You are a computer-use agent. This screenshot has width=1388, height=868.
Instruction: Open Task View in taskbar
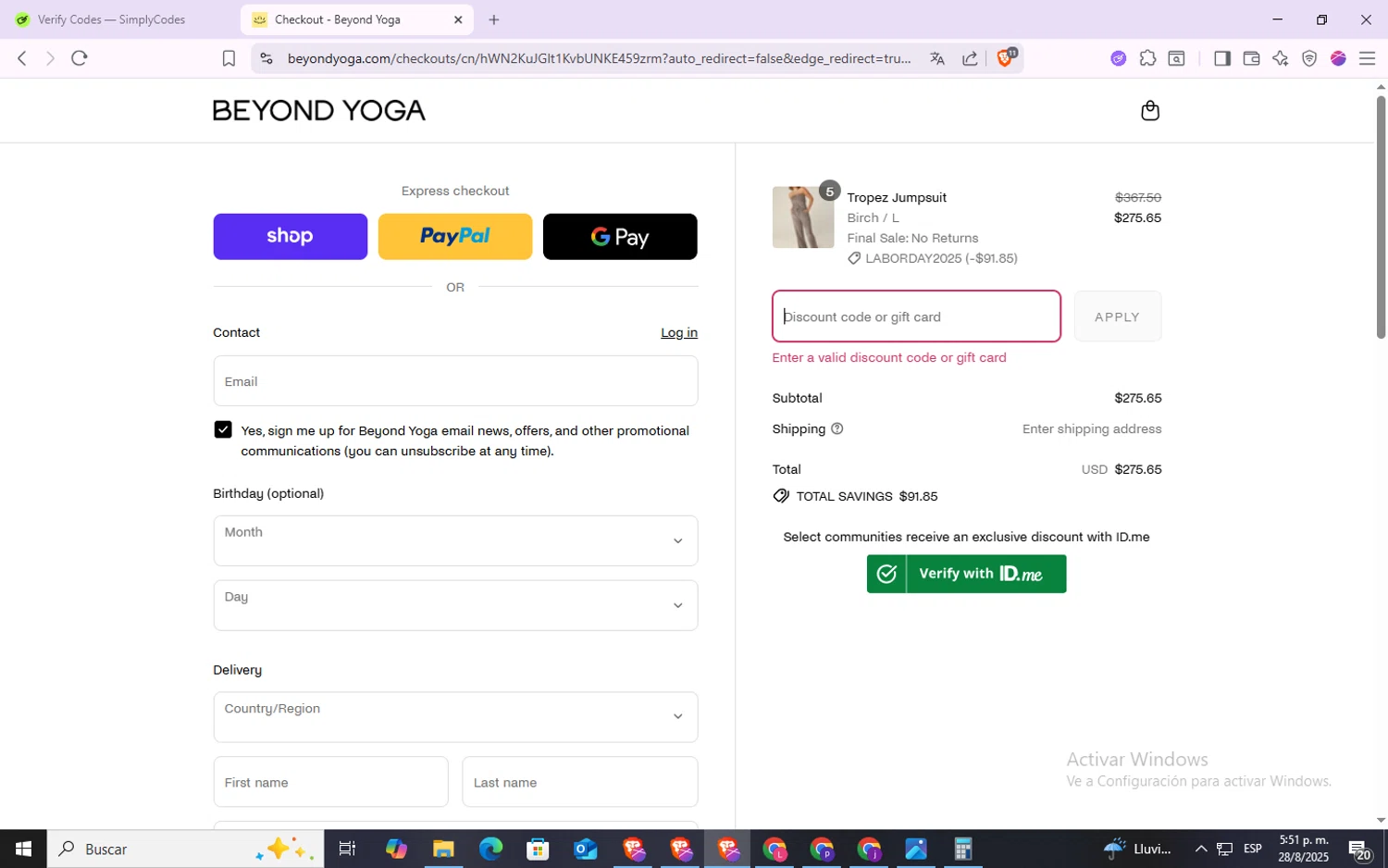pyautogui.click(x=347, y=849)
